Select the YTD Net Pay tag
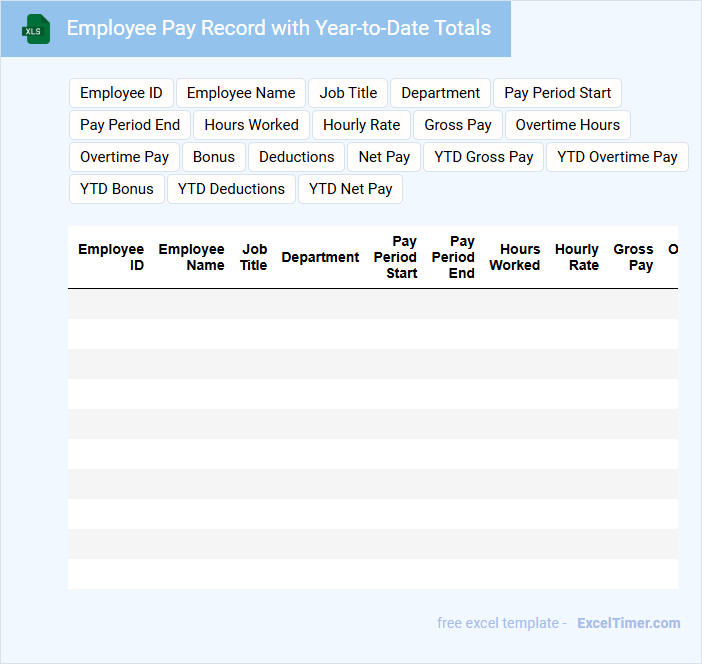 coord(351,189)
